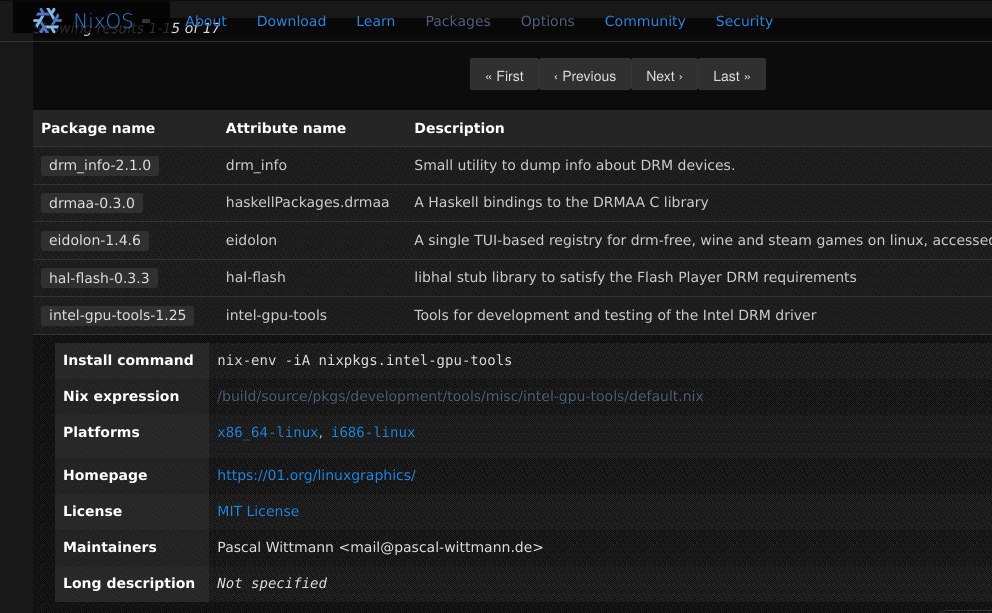Open the Packages nav item

[x=457, y=21]
